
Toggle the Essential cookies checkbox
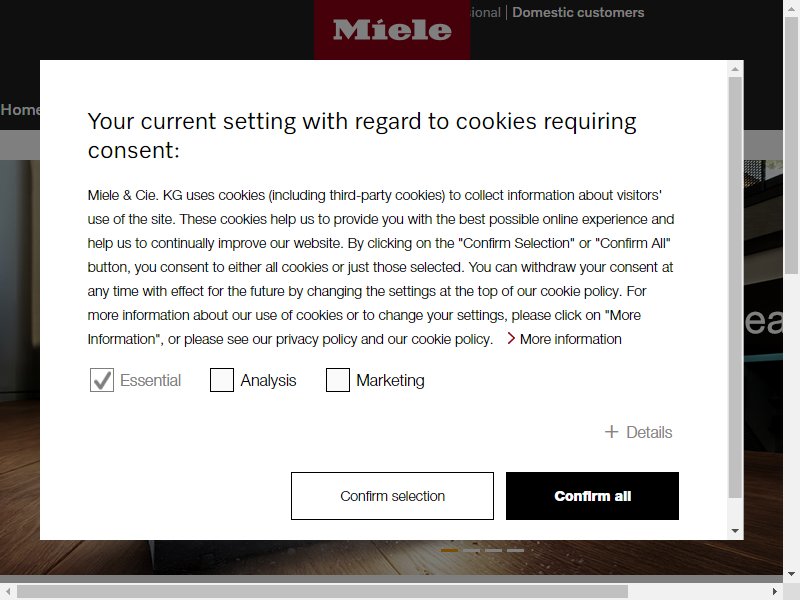point(102,380)
